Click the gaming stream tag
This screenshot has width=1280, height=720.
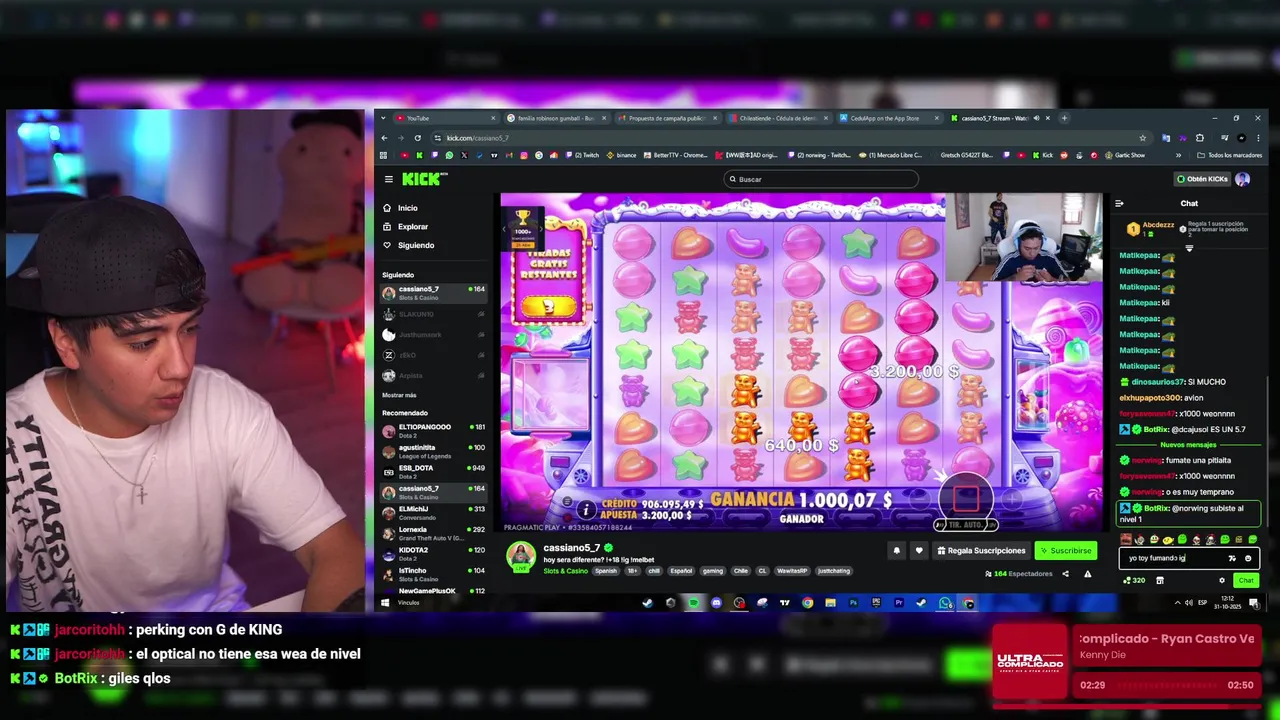point(712,571)
